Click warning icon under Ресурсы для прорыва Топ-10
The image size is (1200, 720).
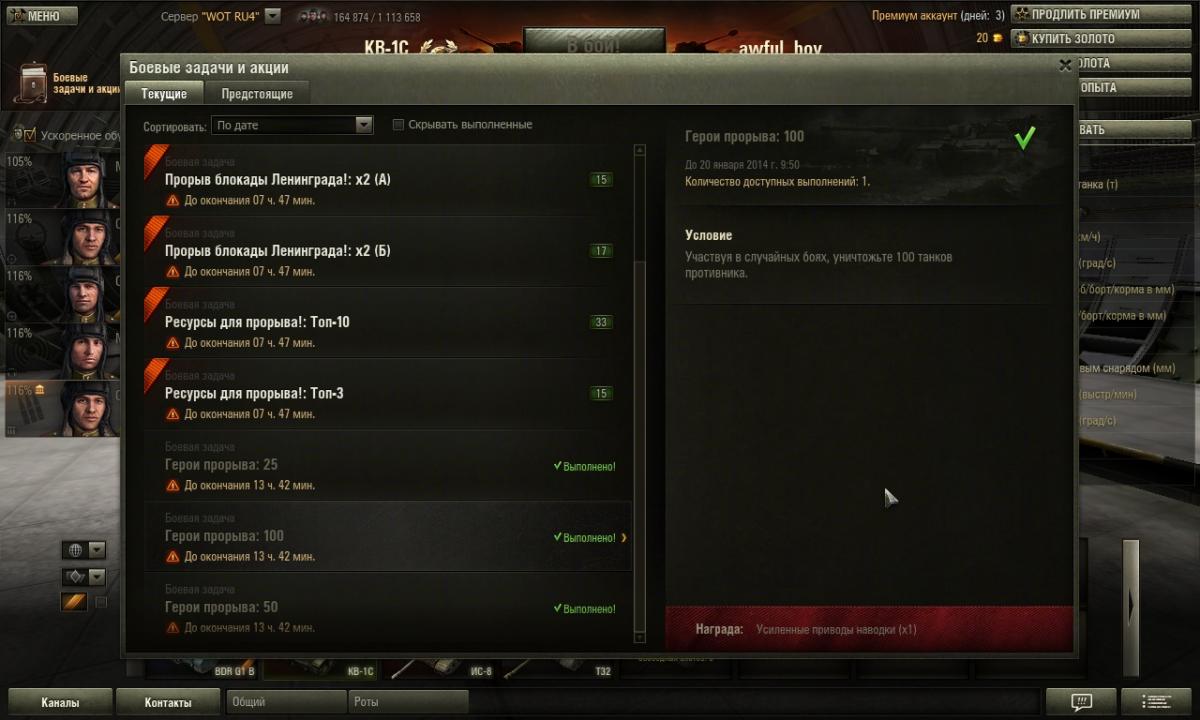tap(173, 343)
